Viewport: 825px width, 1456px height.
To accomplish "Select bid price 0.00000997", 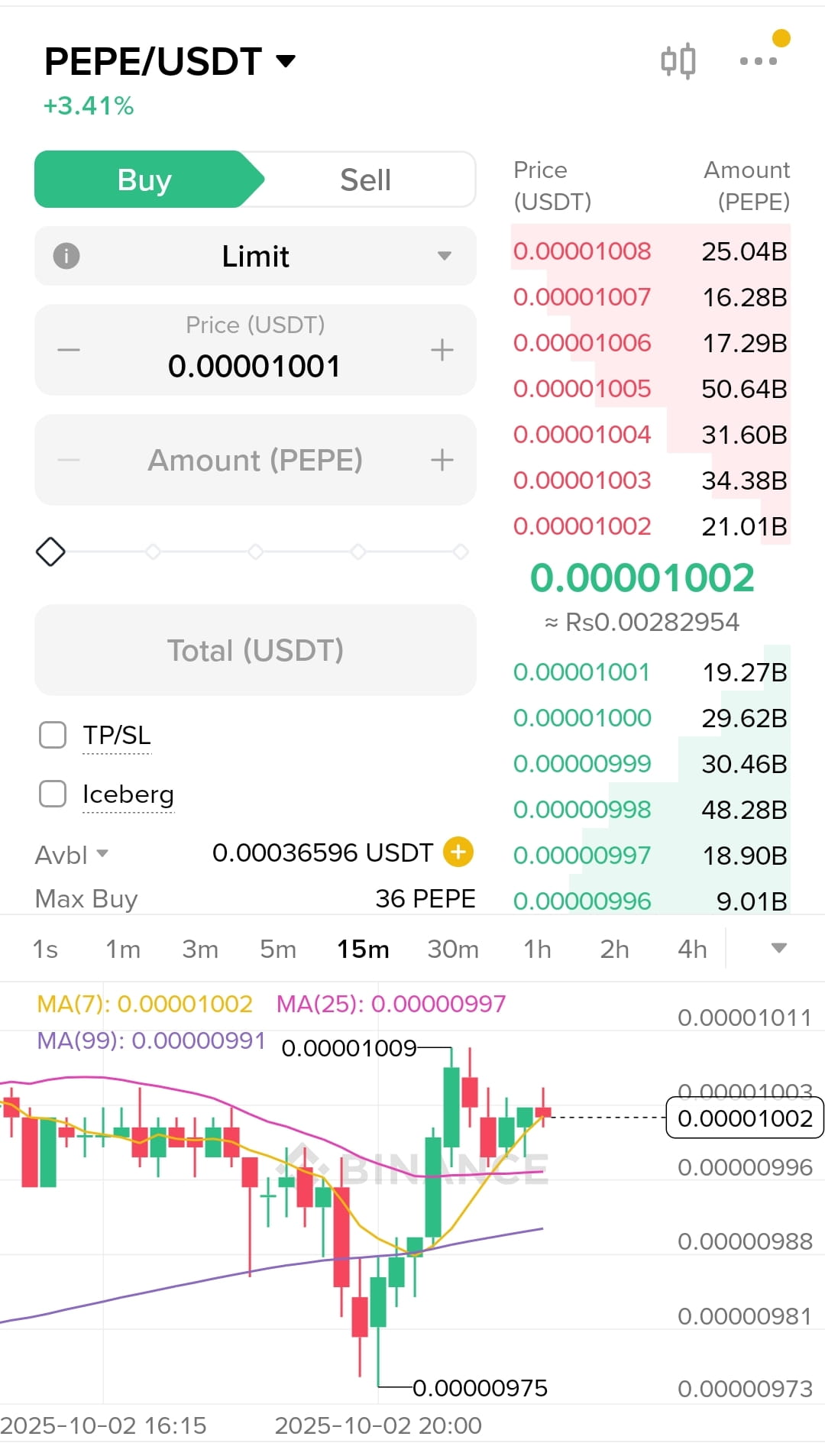I will click(582, 856).
